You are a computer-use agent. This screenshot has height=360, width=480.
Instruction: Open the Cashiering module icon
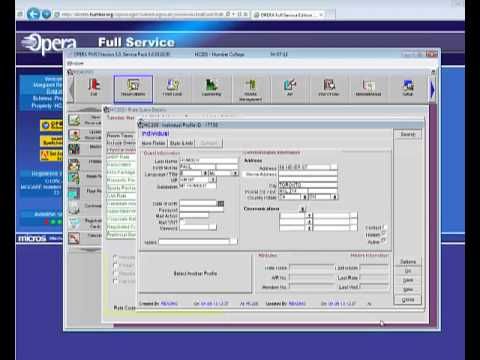click(211, 88)
